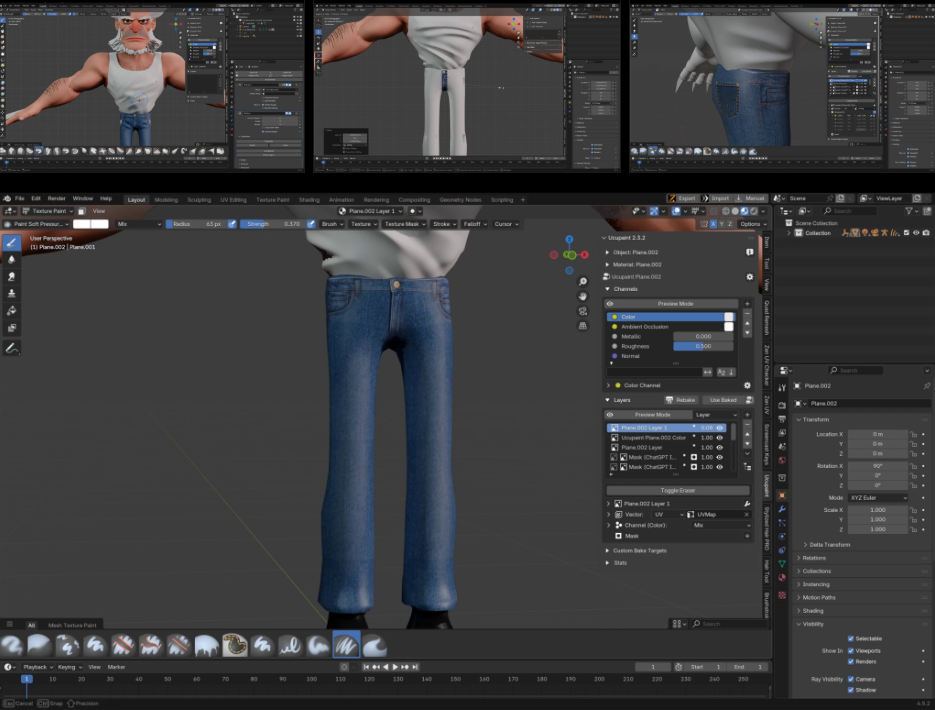
Task: Click the add channel plus button
Action: tap(747, 303)
